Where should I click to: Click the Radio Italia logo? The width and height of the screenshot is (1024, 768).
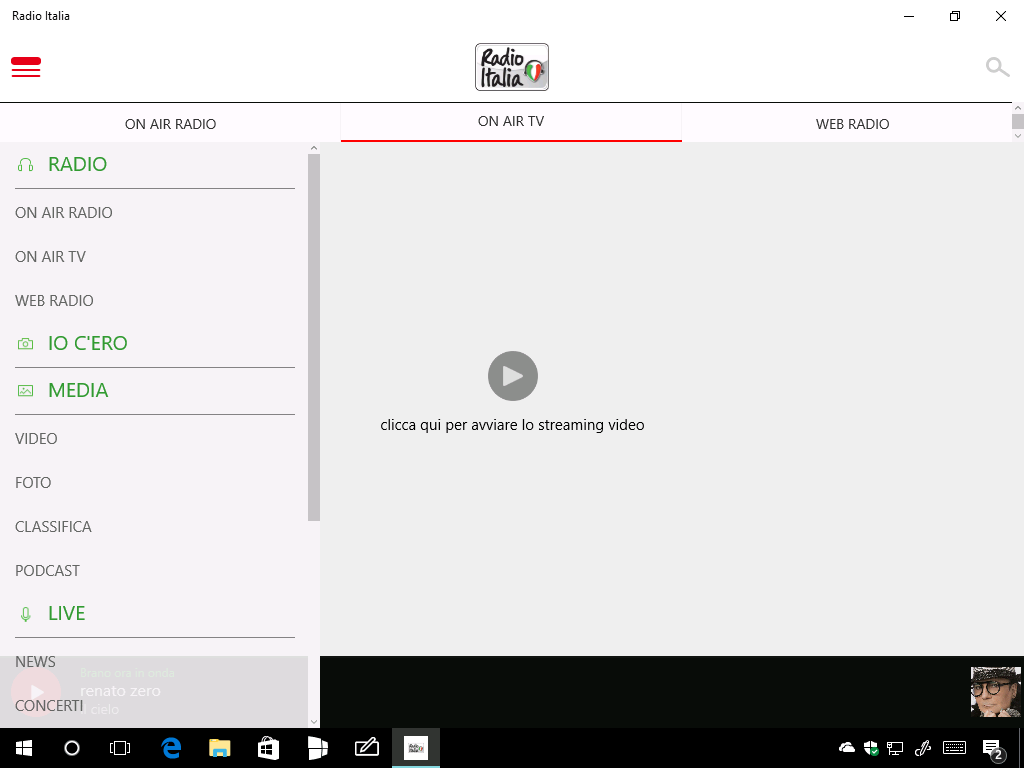coord(512,67)
